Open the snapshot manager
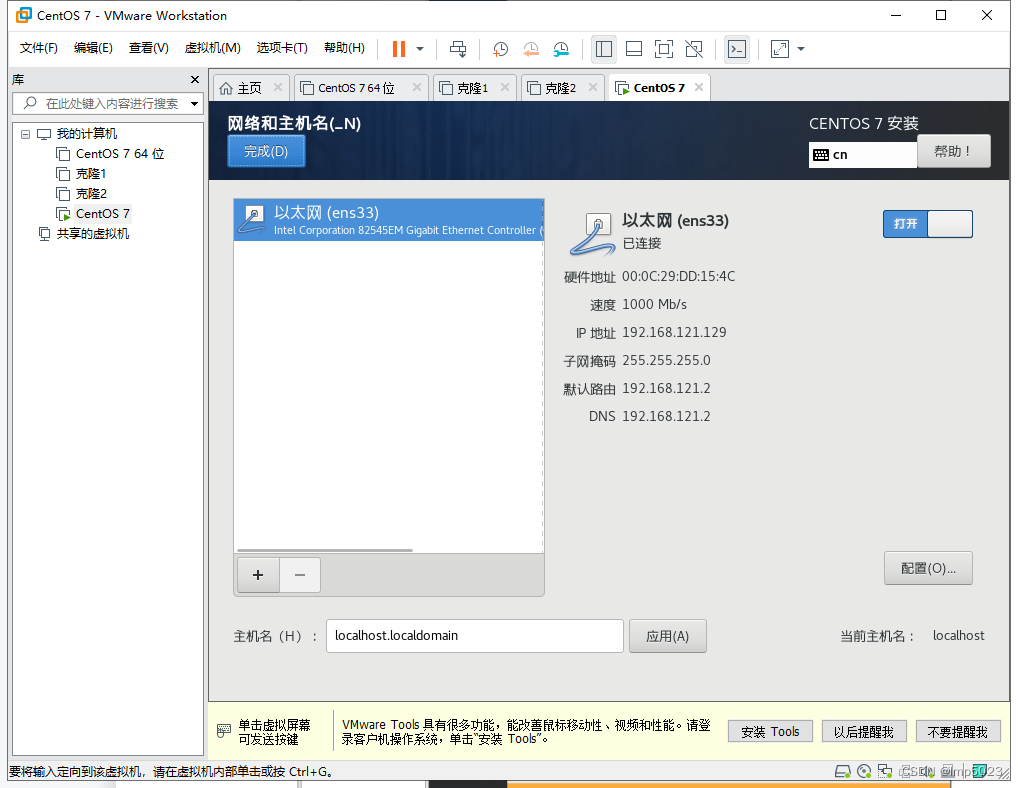The height and width of the screenshot is (788, 1018). [x=562, y=49]
